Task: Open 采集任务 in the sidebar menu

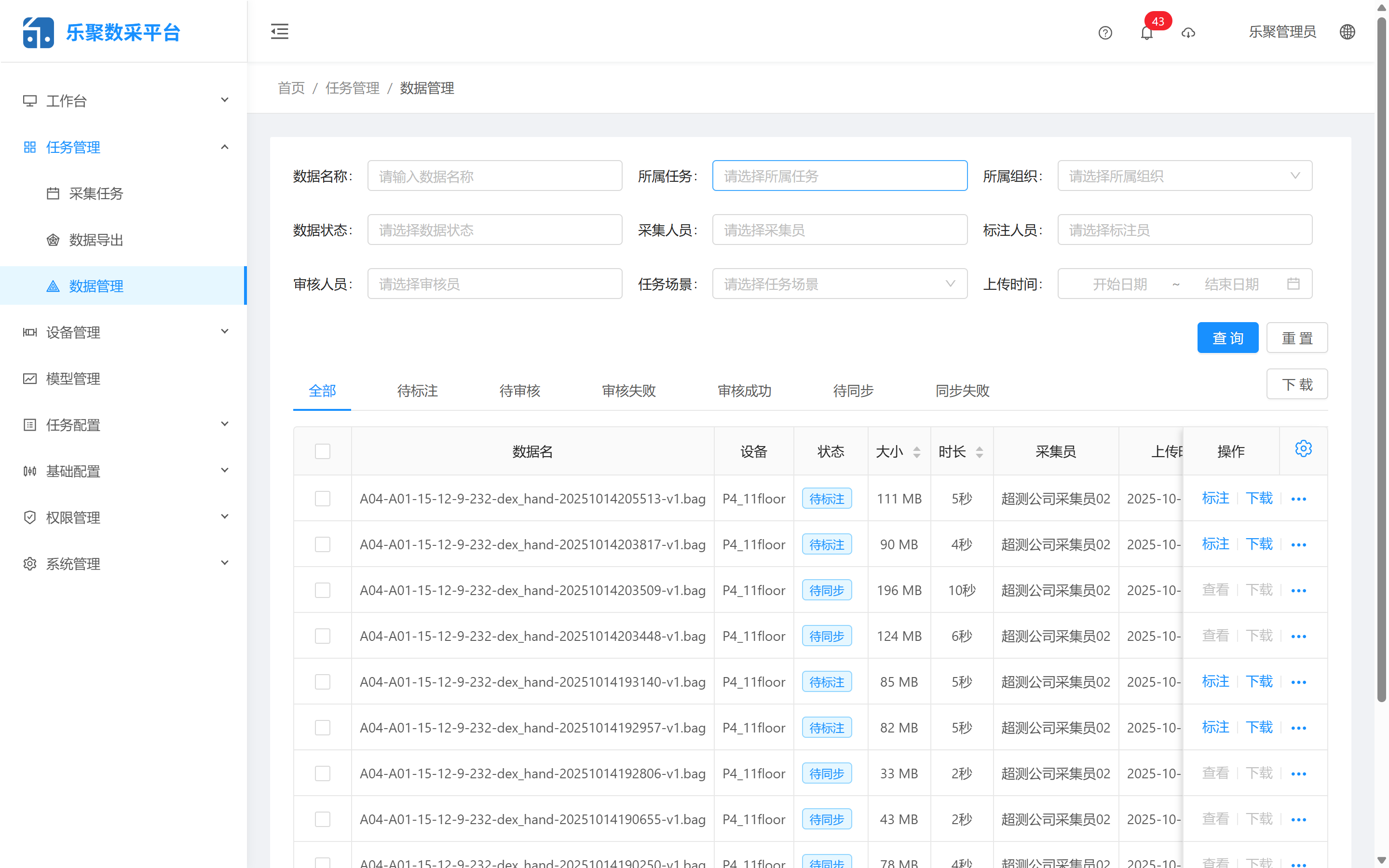Action: (x=96, y=194)
